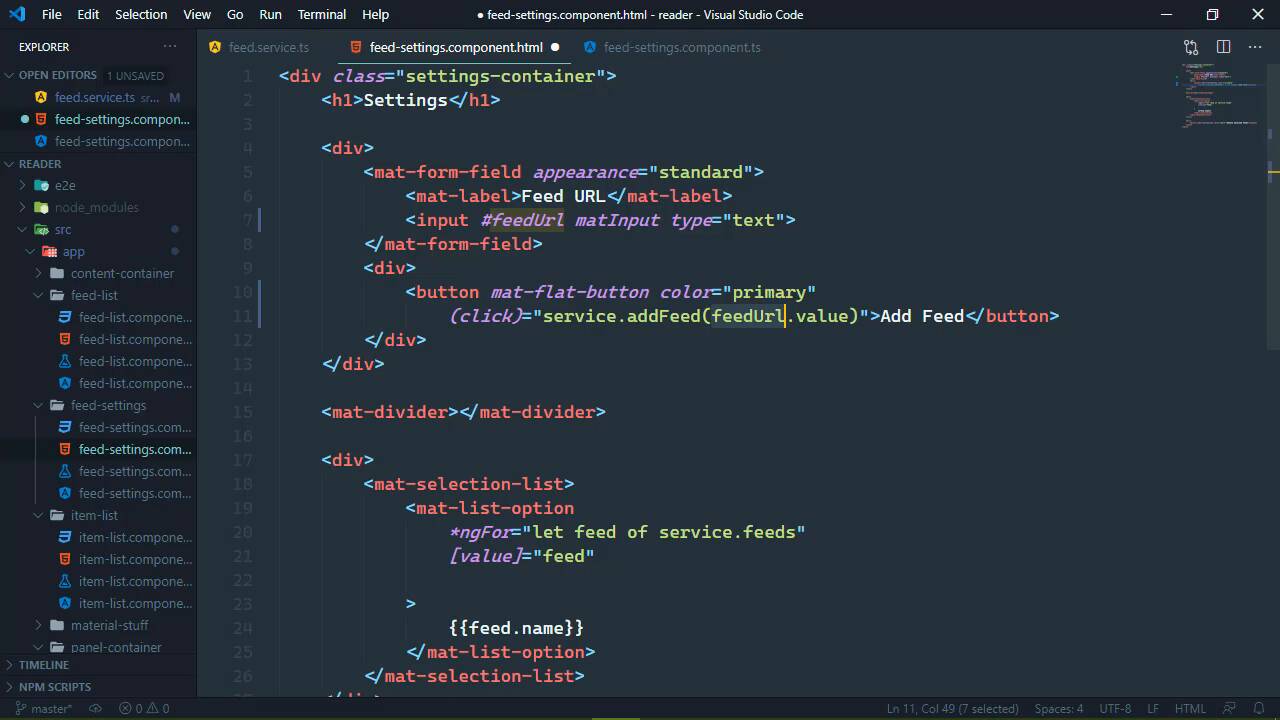Image resolution: width=1280 pixels, height=720 pixels.
Task: Switch to the feed.service.ts editor tab
Action: (x=267, y=47)
